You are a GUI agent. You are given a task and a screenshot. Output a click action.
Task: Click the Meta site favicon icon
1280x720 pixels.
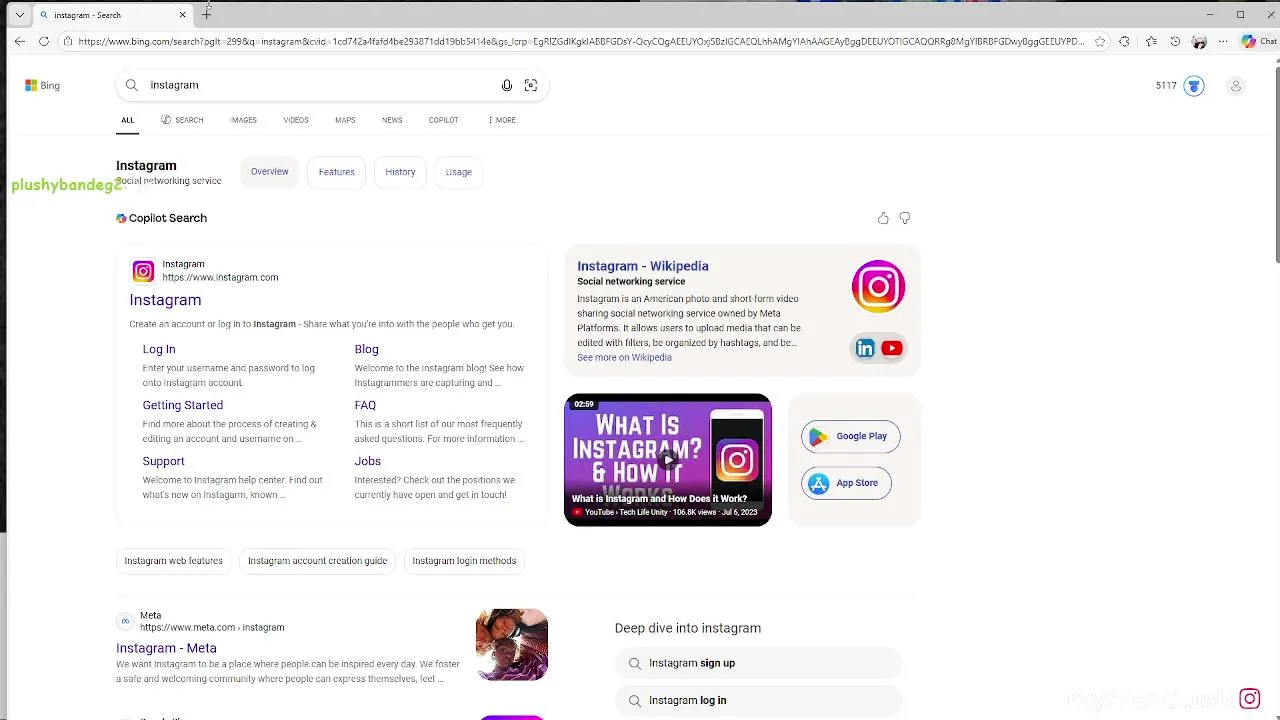pos(125,621)
